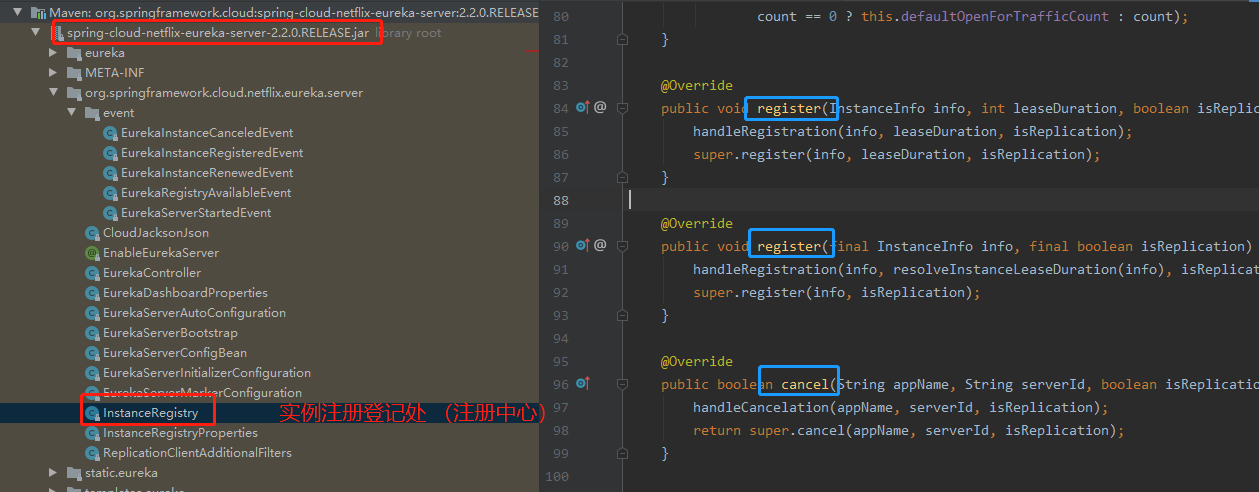Click the EurekaController class icon
Viewport: 1259px width, 492px height.
(93, 273)
